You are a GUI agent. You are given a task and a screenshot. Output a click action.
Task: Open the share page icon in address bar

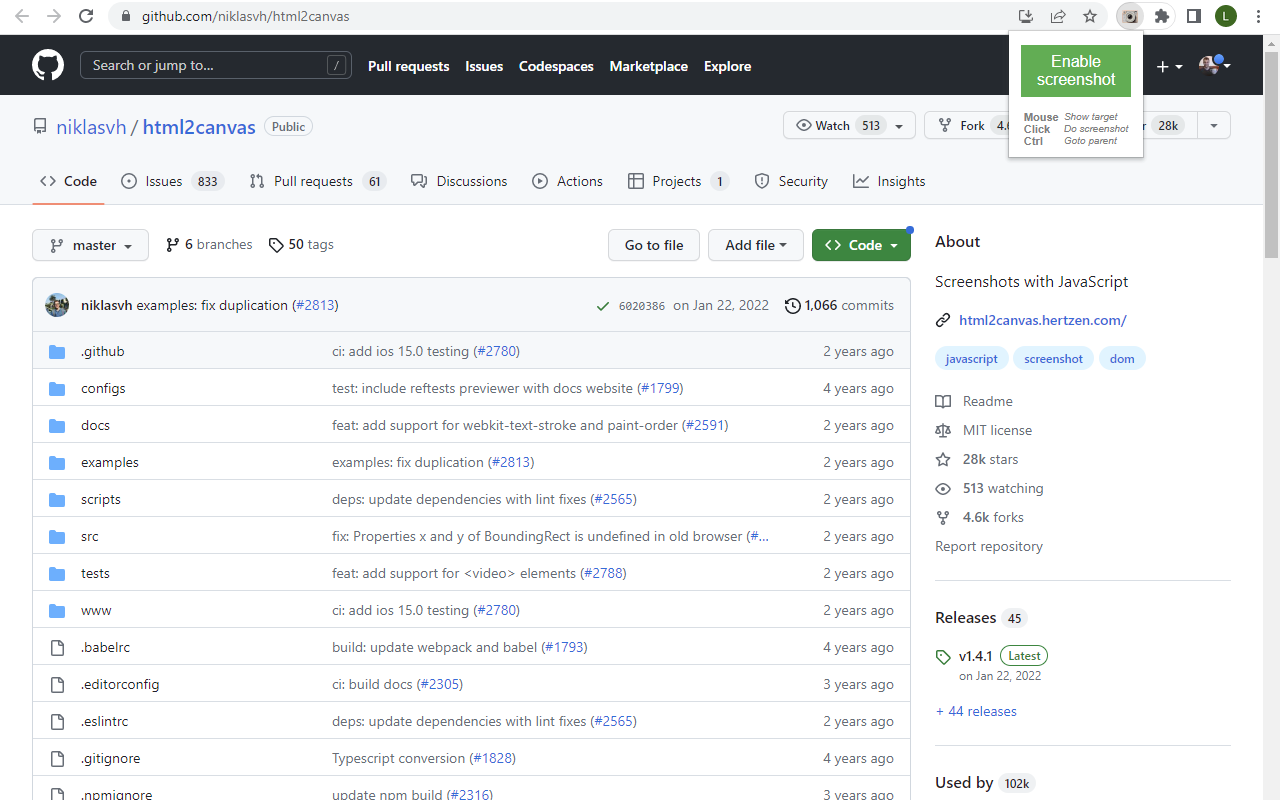1058,16
